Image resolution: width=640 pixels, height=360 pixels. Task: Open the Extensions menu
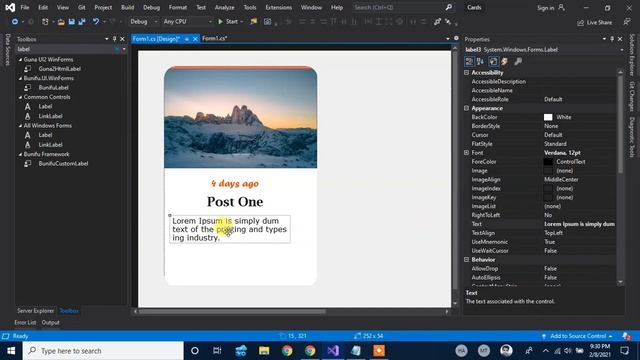278,7
